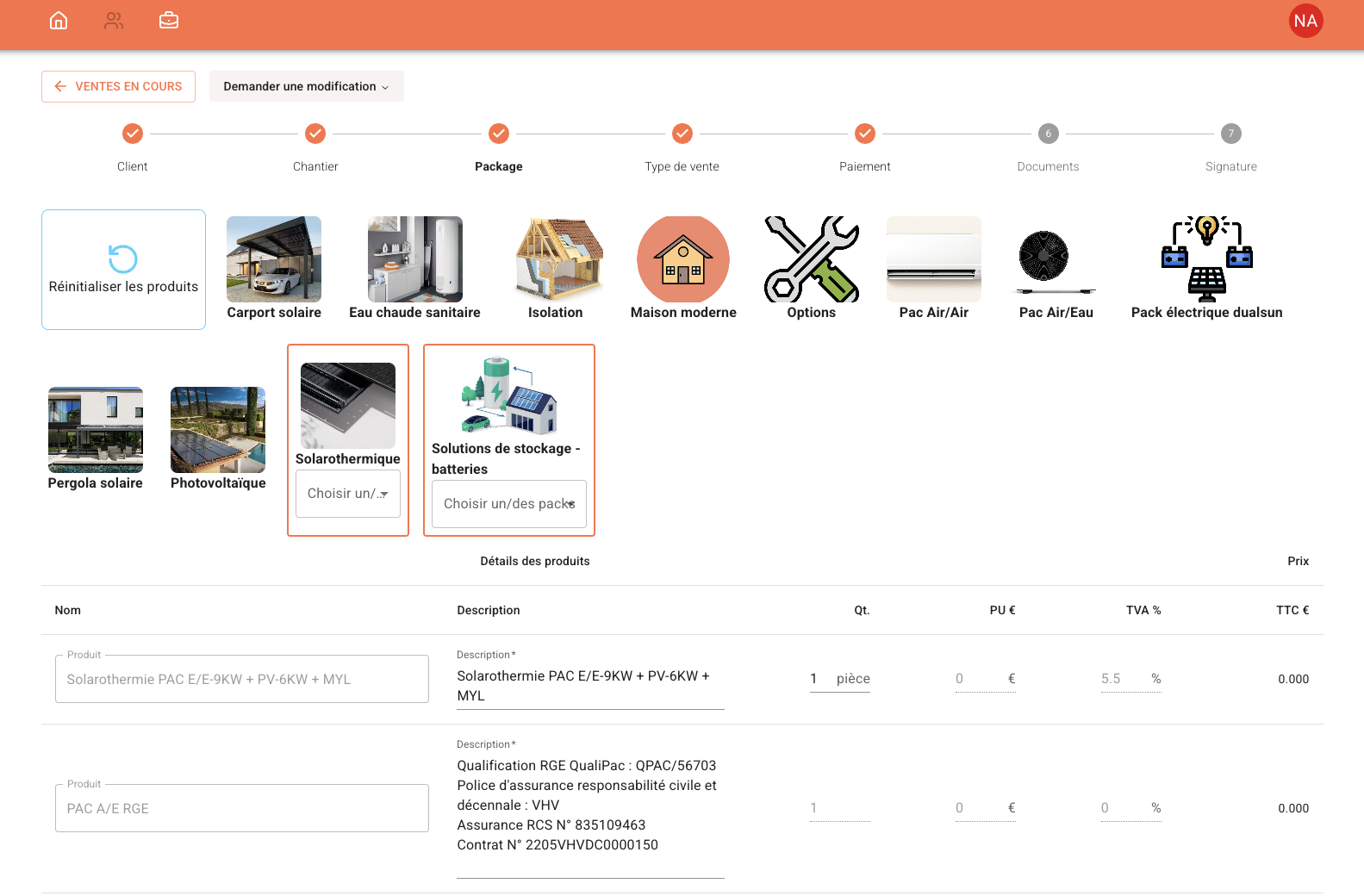This screenshot has height=896, width=1364.
Task: Click the Solarothermie description text field
Action: [590, 686]
